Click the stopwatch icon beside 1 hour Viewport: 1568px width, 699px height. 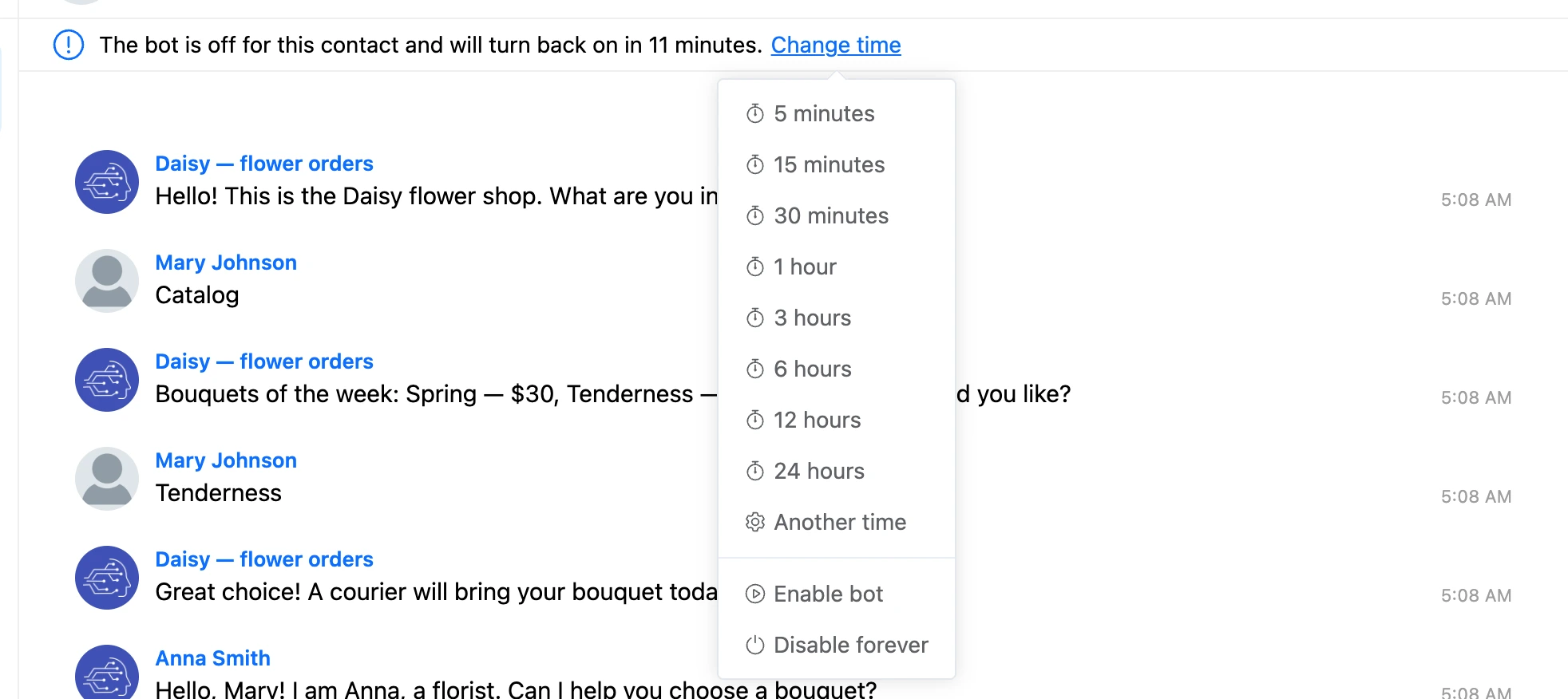[754, 267]
